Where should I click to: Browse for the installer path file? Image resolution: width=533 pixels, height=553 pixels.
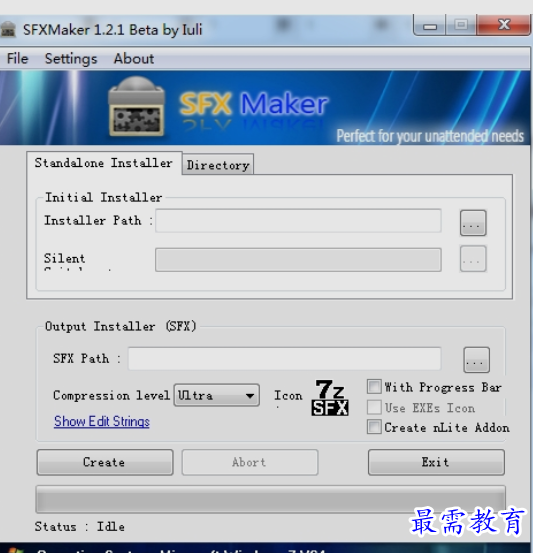(x=473, y=223)
